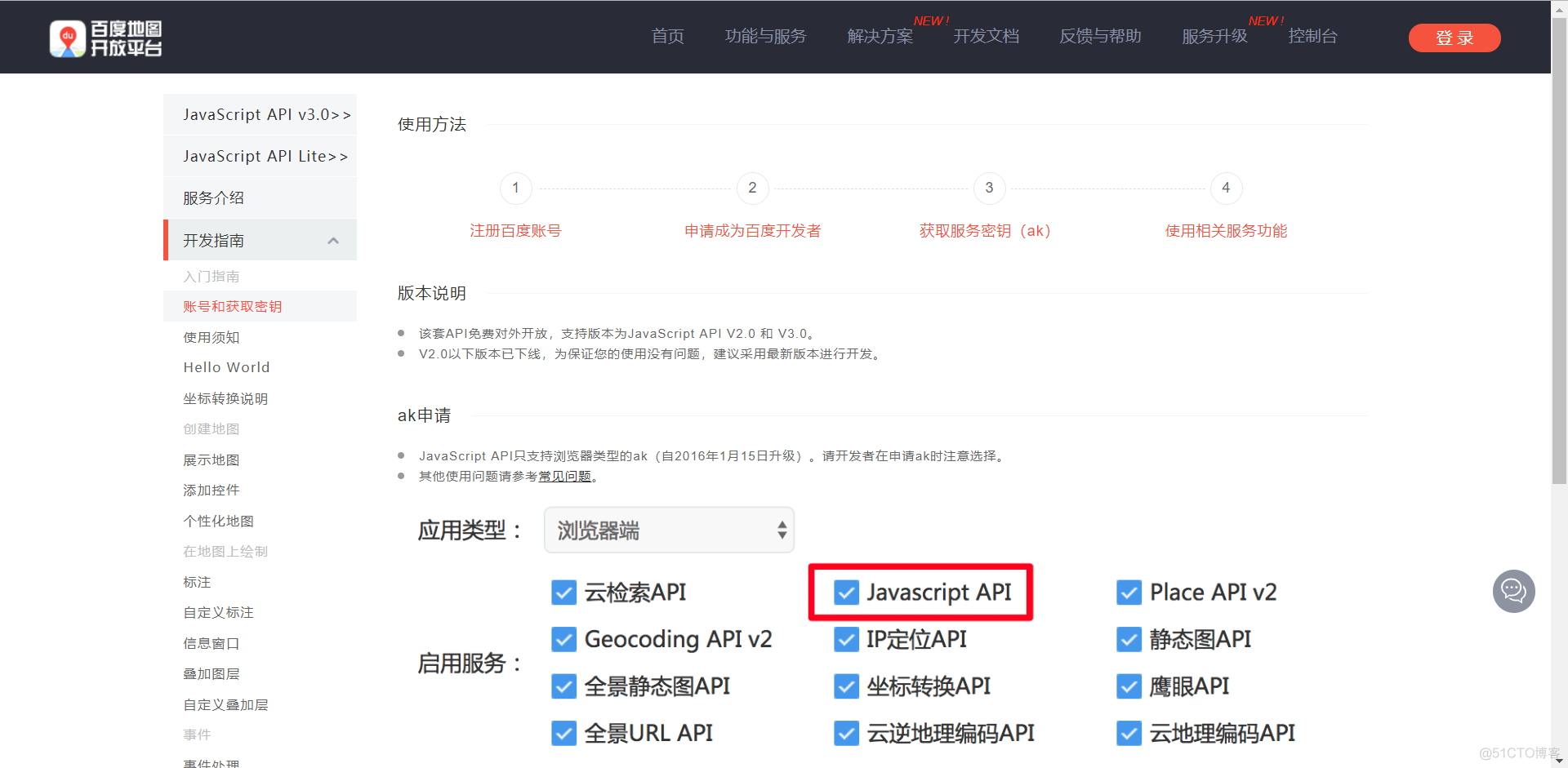Click the red 登录 button

(1454, 38)
